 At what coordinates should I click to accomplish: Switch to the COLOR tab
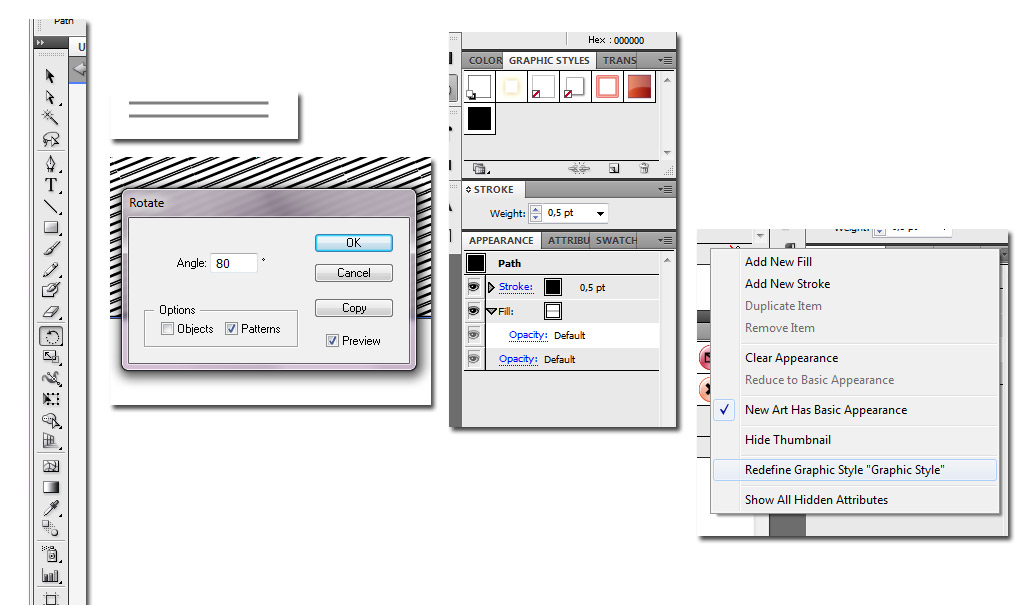click(x=484, y=60)
